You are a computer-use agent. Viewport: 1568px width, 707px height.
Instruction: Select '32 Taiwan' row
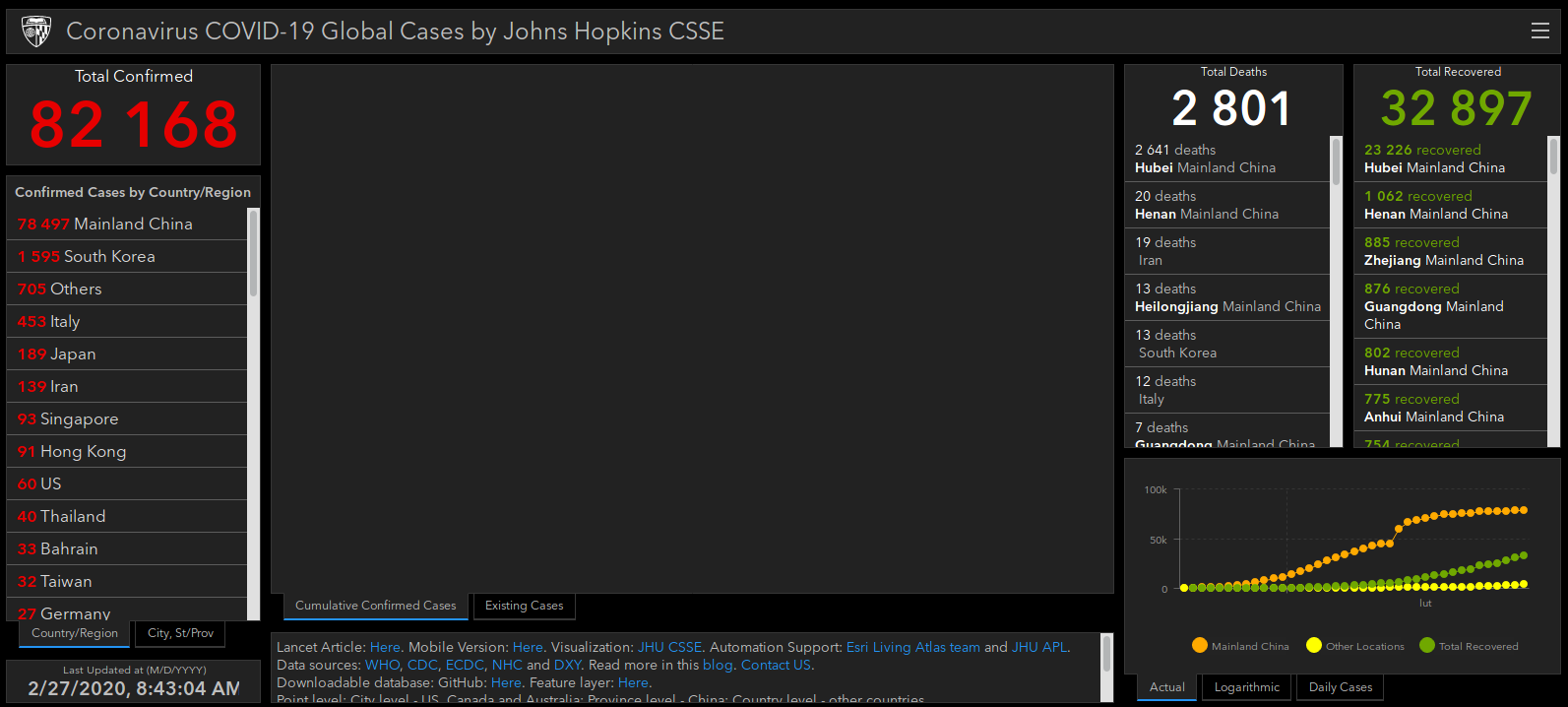[x=129, y=581]
